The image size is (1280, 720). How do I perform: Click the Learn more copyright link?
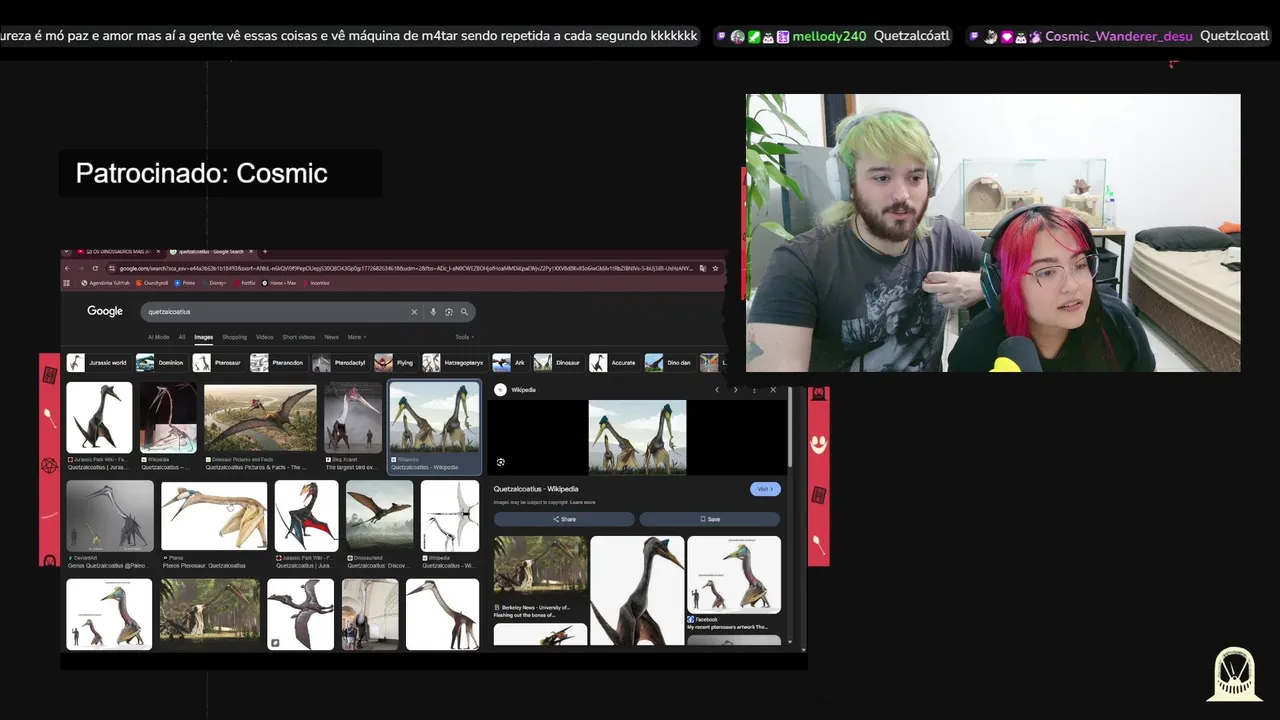(583, 502)
